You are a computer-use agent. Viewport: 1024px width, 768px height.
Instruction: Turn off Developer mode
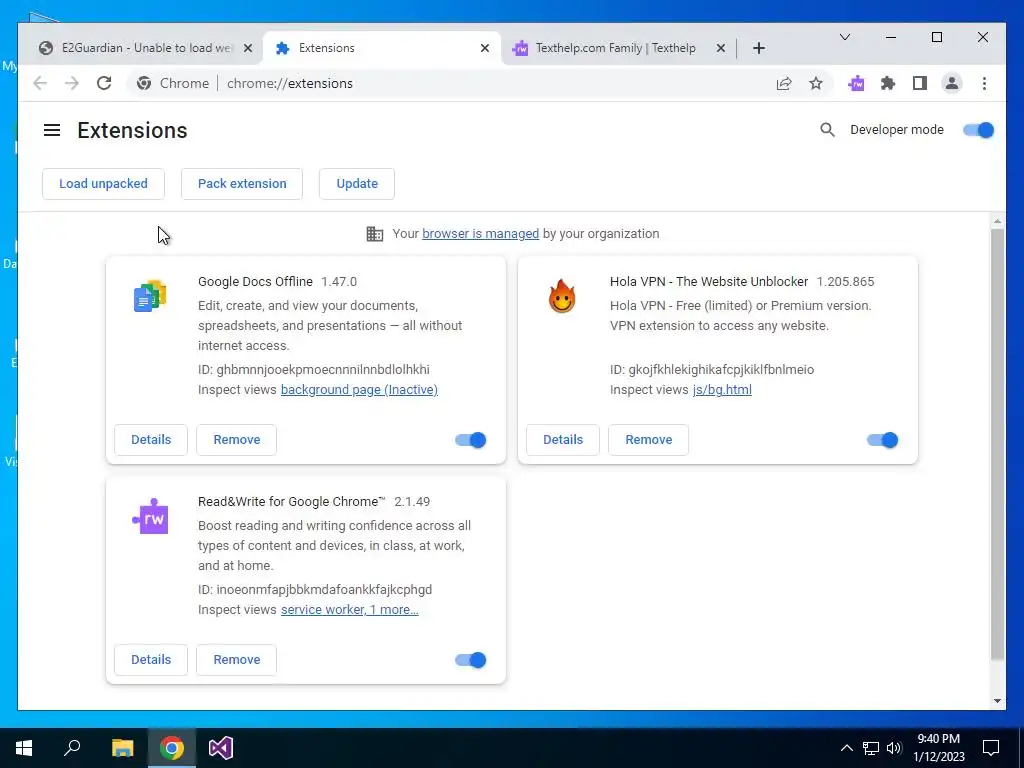[x=978, y=130]
